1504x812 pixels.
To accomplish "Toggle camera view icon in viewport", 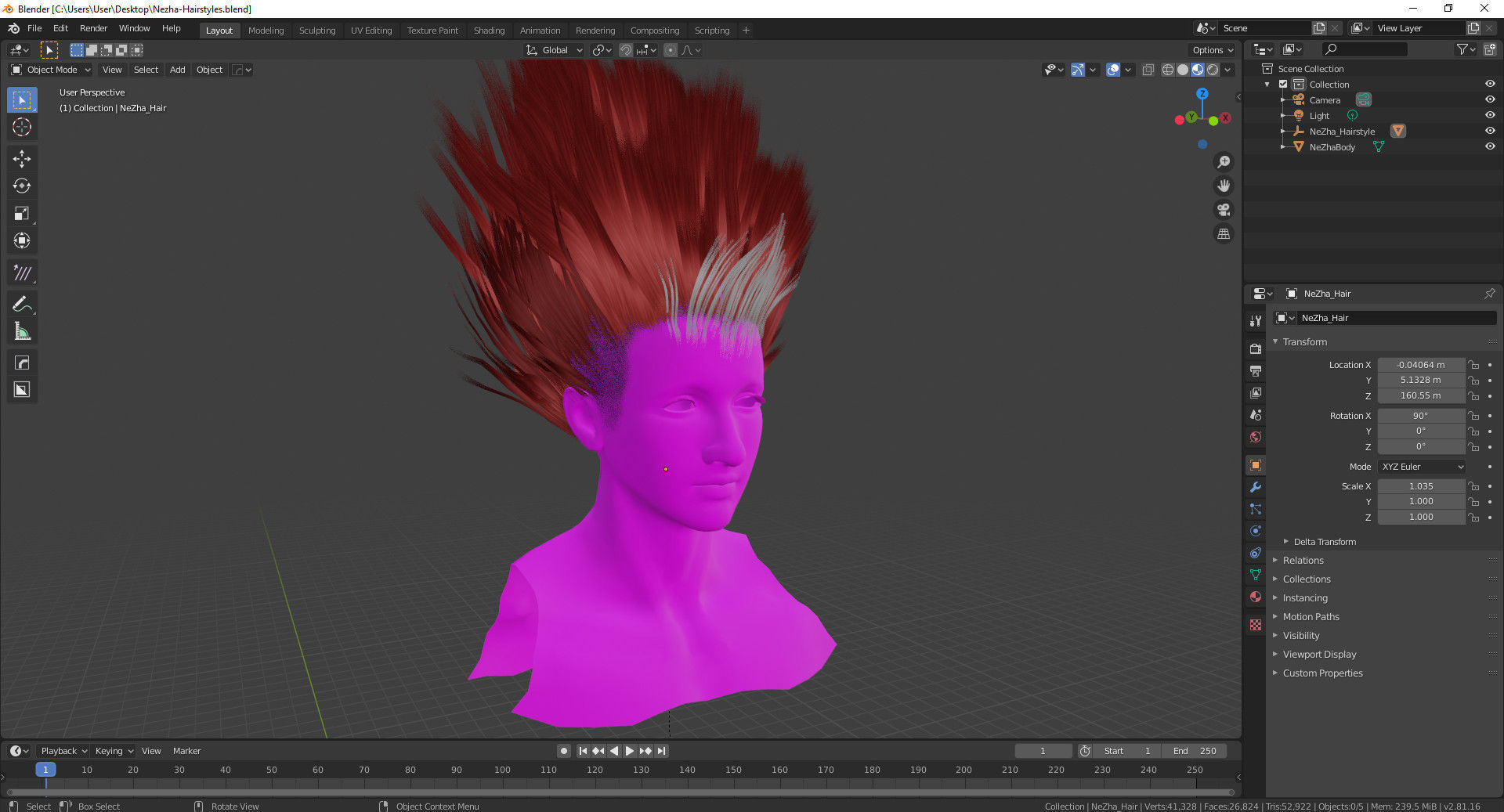I will [x=1224, y=210].
